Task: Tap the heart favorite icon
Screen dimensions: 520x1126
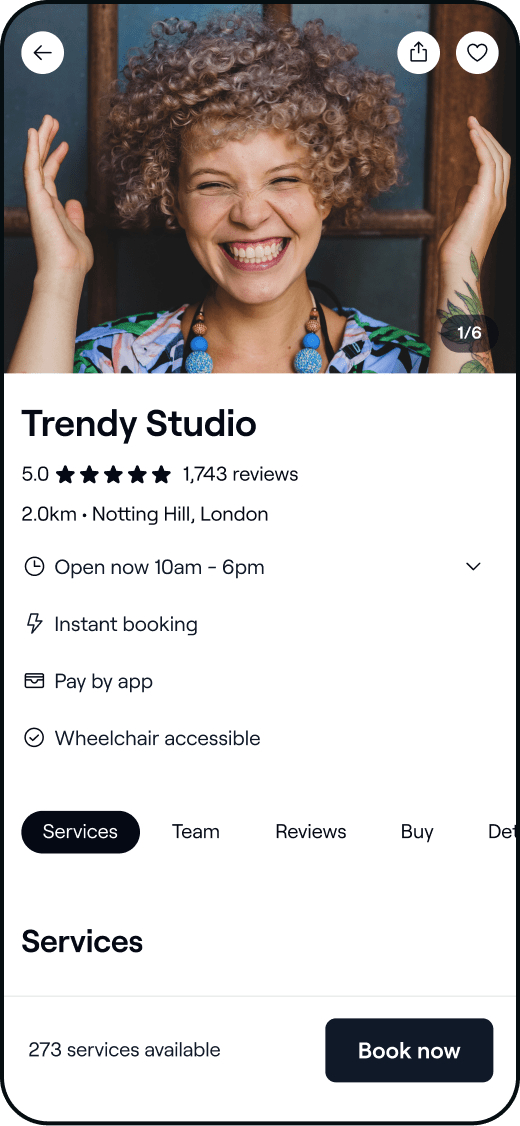Action: (477, 52)
